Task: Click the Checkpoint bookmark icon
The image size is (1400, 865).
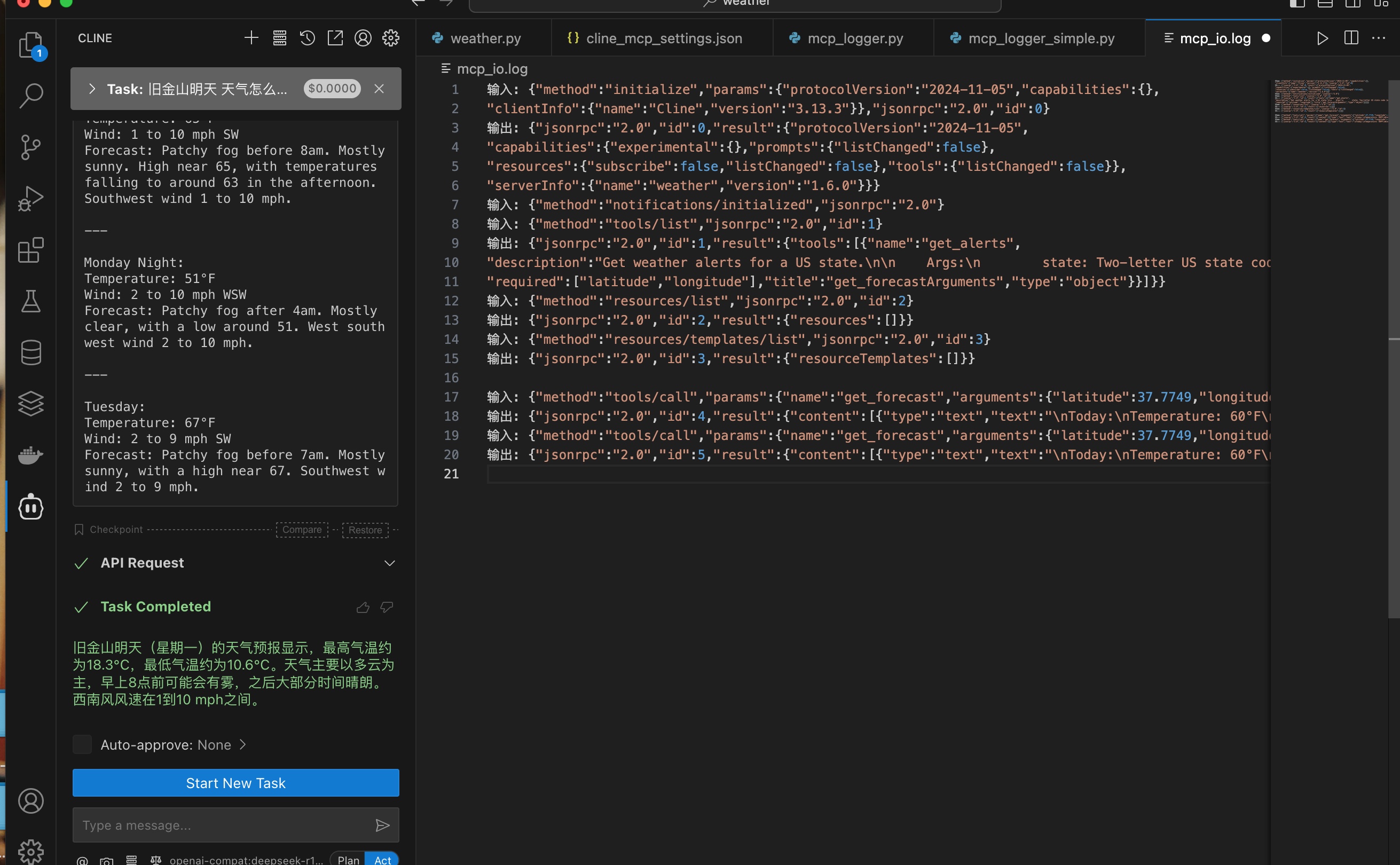Action: pos(79,530)
